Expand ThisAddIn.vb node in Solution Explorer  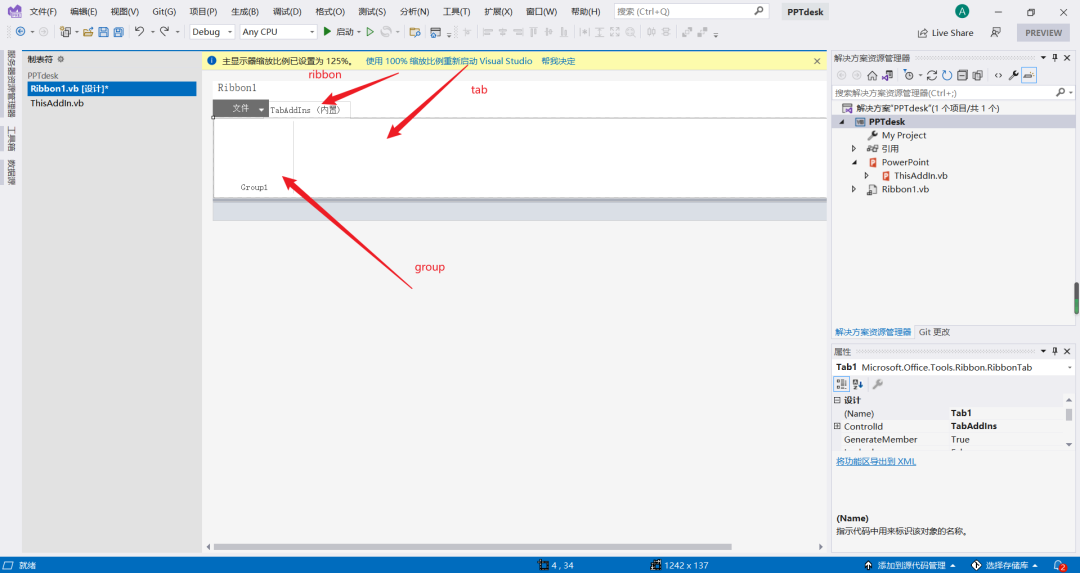tap(866, 176)
